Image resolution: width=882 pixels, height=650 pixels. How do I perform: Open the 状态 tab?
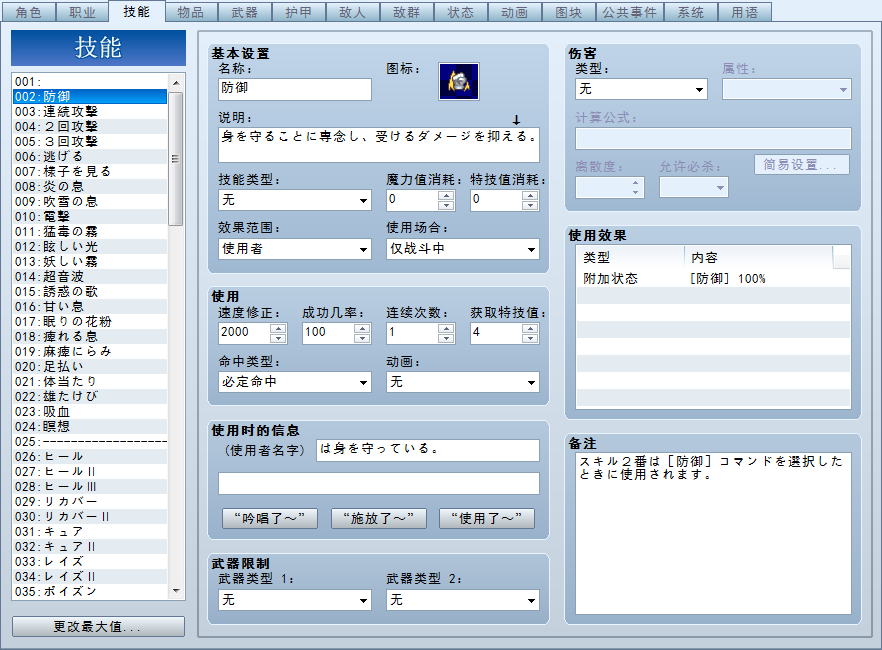[460, 12]
